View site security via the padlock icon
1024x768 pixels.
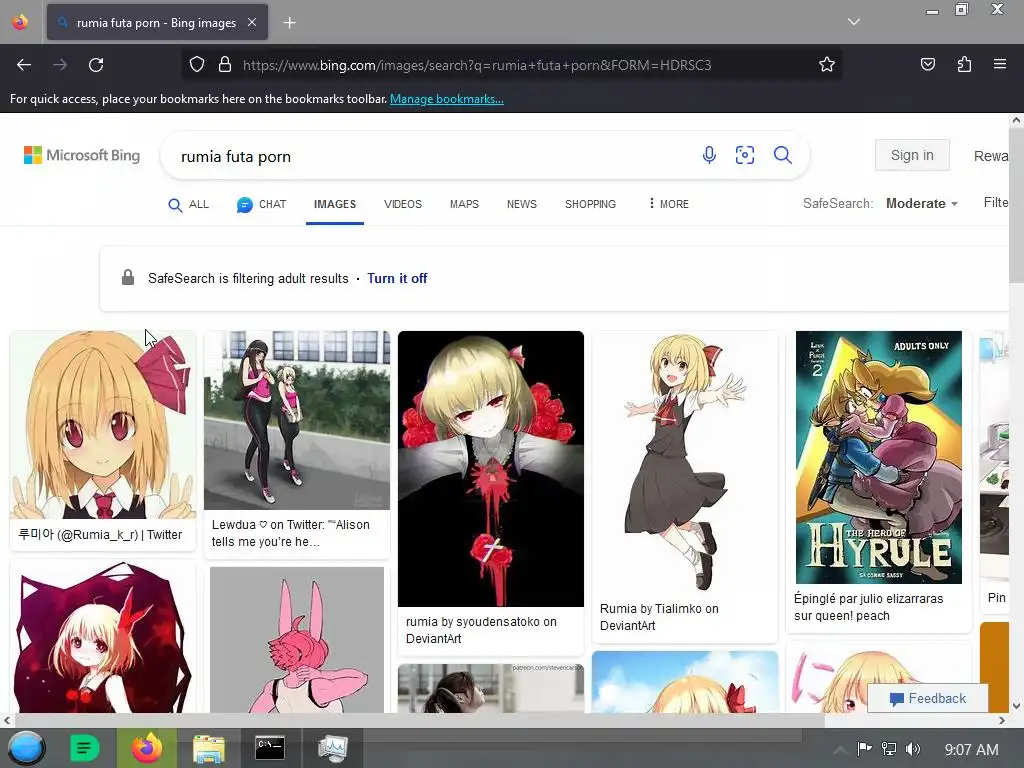click(x=225, y=65)
